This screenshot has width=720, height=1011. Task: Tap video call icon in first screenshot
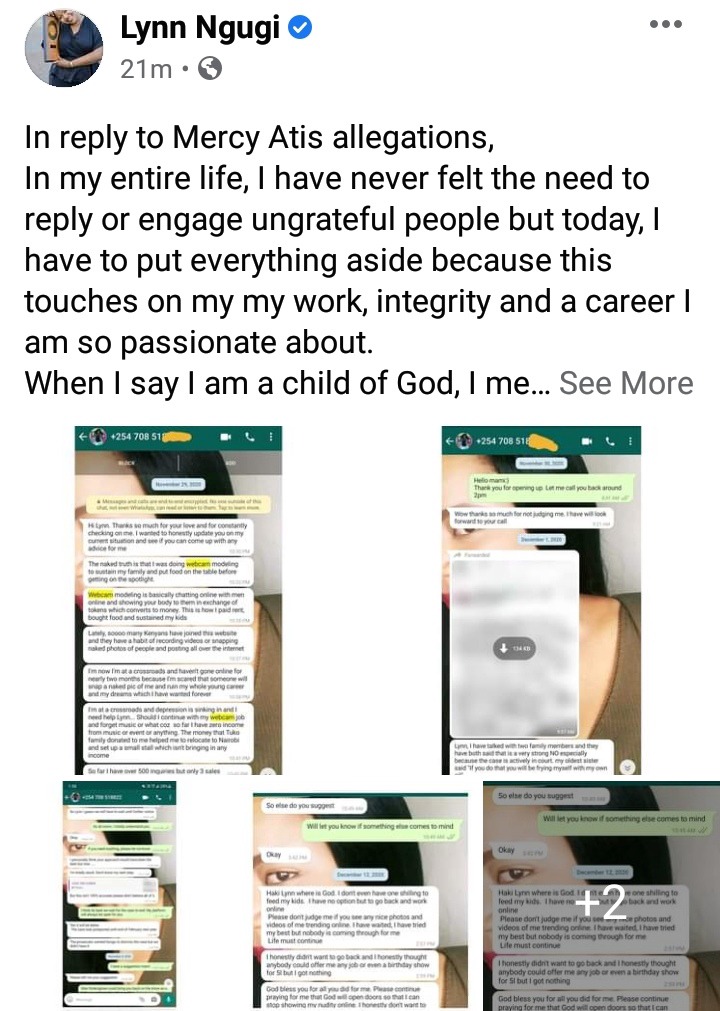pos(226,437)
